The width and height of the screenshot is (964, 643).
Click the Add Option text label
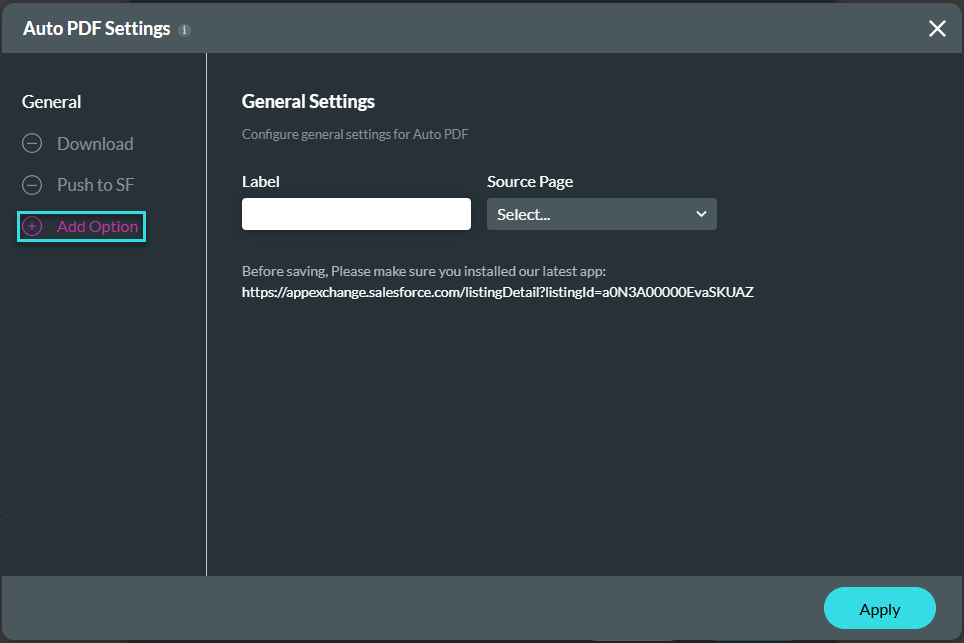[98, 226]
